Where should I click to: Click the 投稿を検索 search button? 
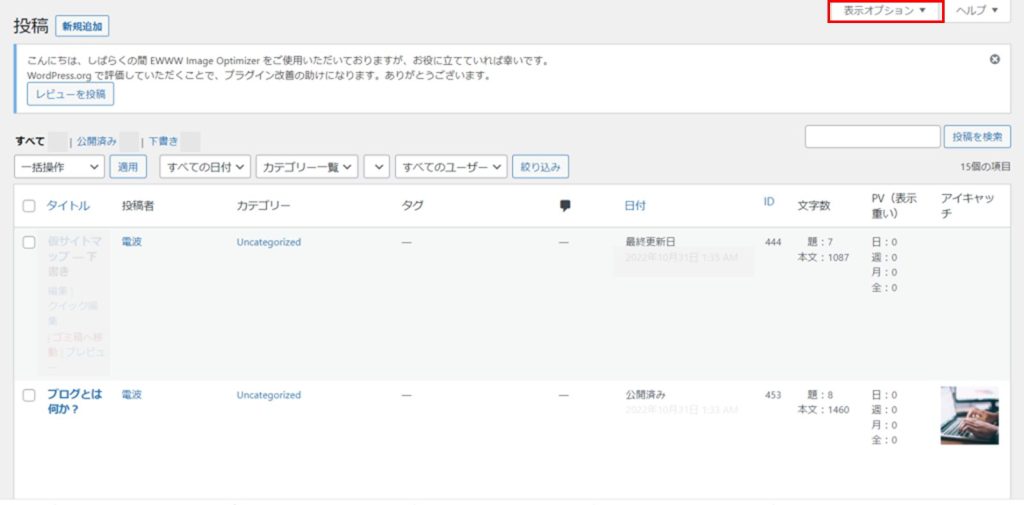click(x=976, y=137)
